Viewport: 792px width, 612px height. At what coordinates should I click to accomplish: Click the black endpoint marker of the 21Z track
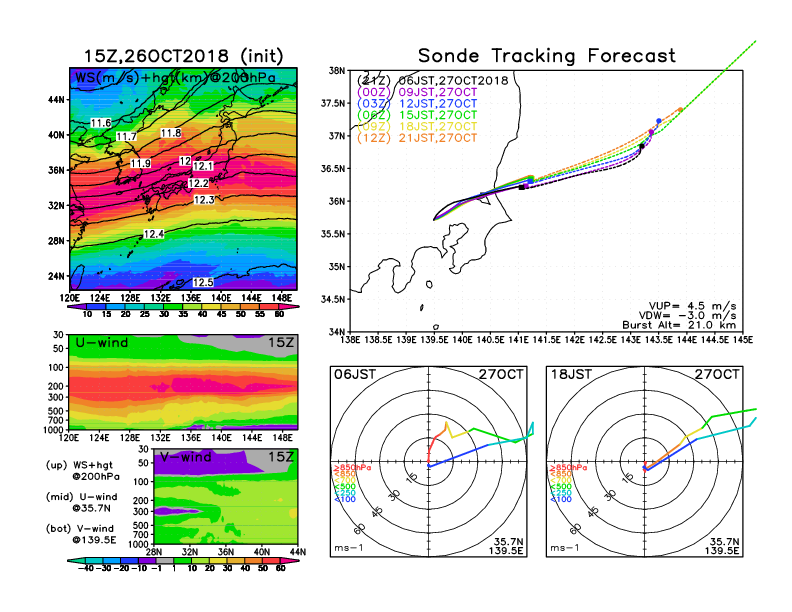642,146
